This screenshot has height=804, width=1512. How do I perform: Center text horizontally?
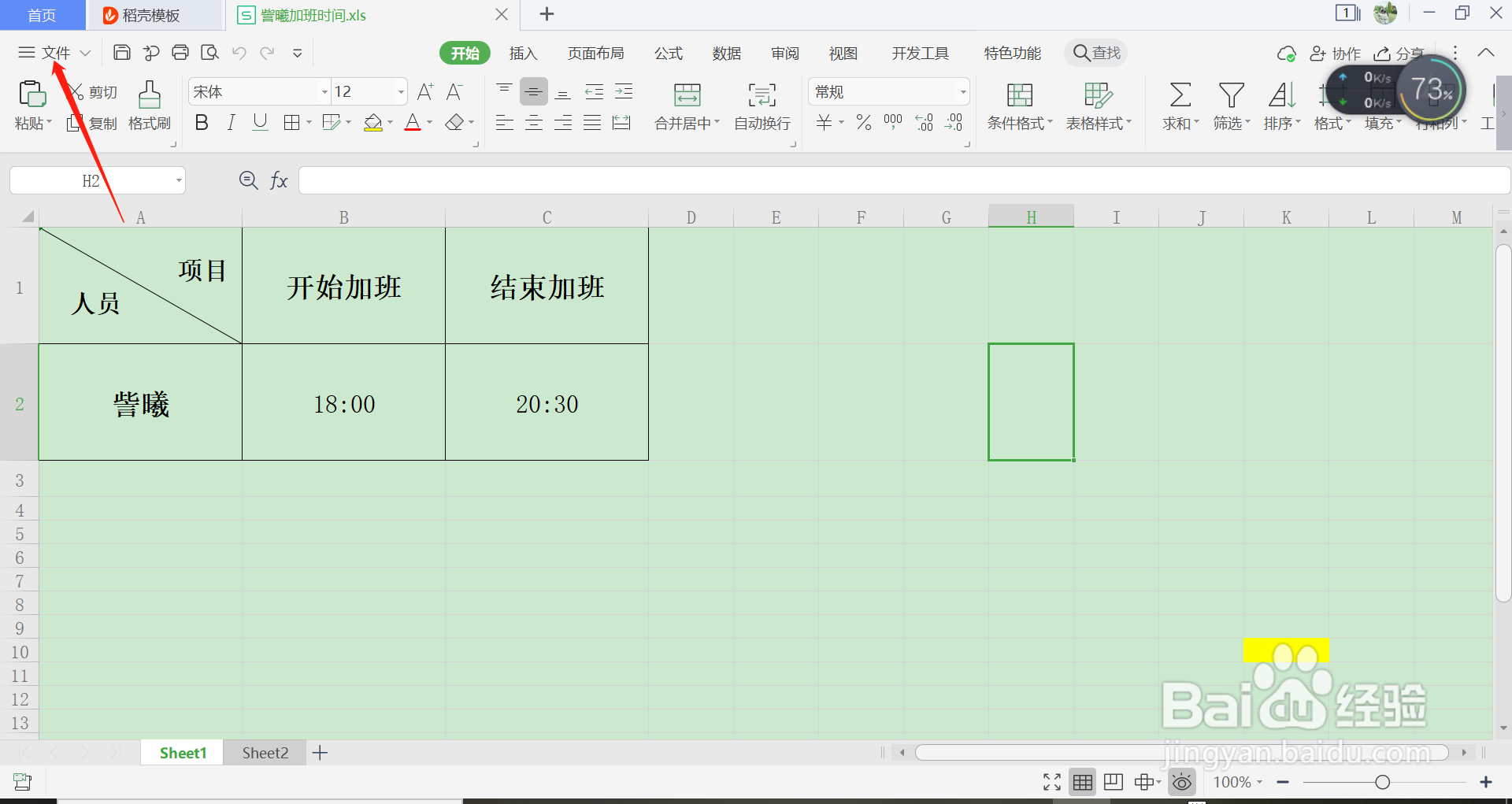[x=534, y=123]
